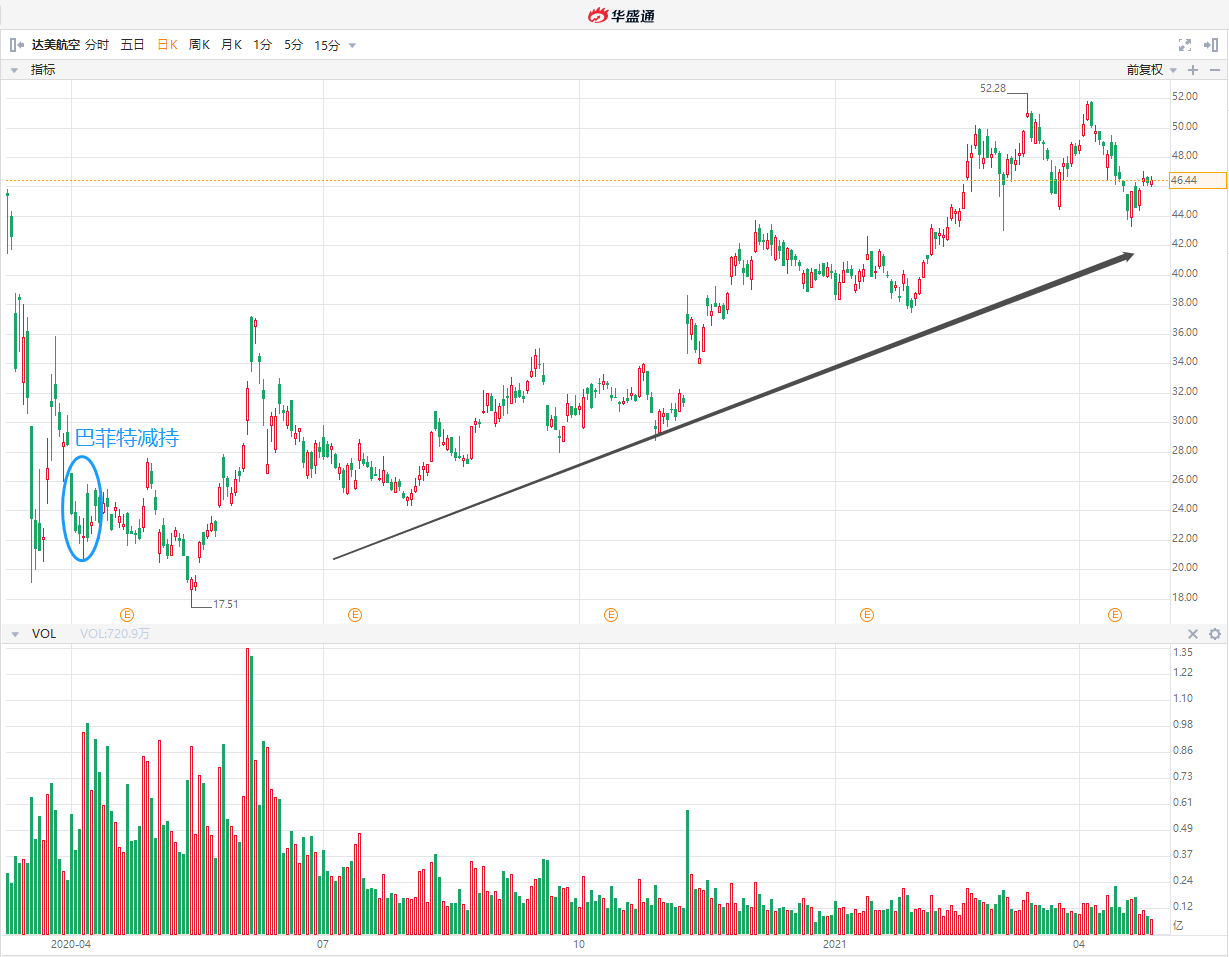Image resolution: width=1229 pixels, height=957 pixels.
Task: Select the 月K monthly candlestick tab
Action: point(231,45)
